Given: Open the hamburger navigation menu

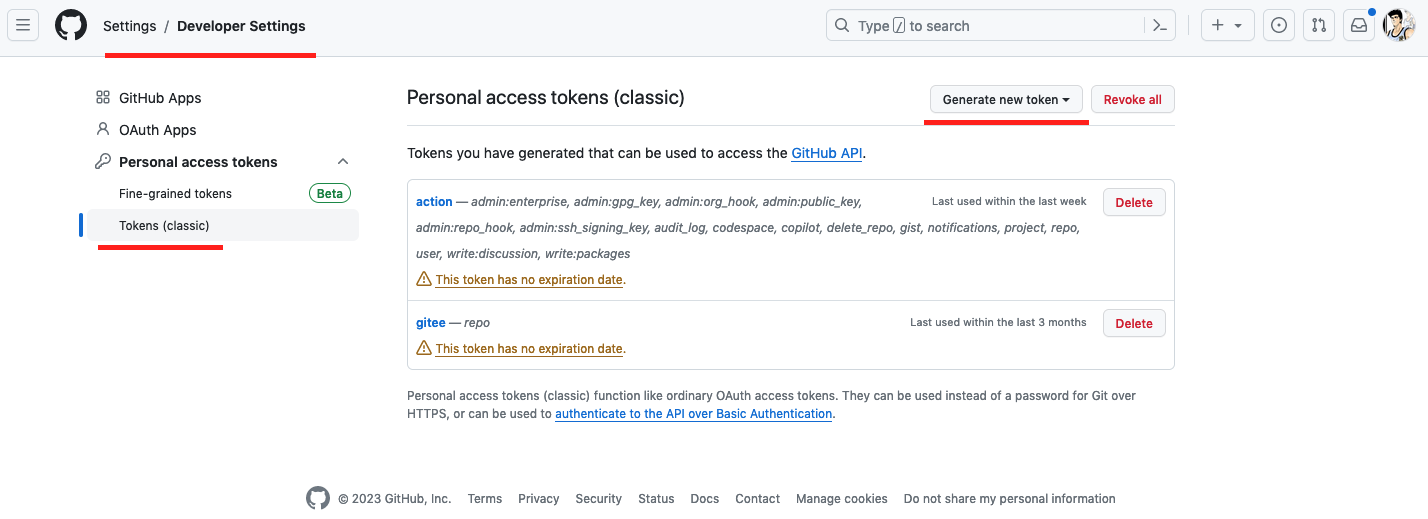Looking at the screenshot, I should coord(23,26).
